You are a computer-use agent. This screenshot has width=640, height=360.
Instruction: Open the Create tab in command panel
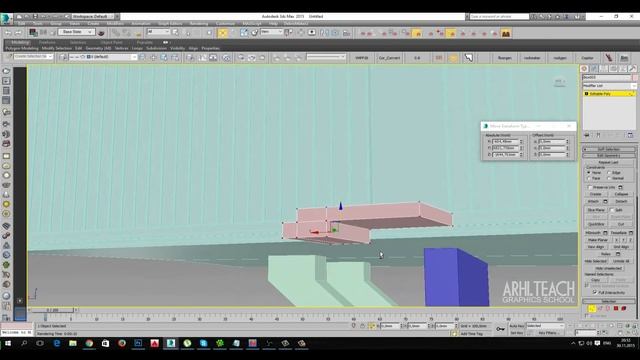(584, 69)
